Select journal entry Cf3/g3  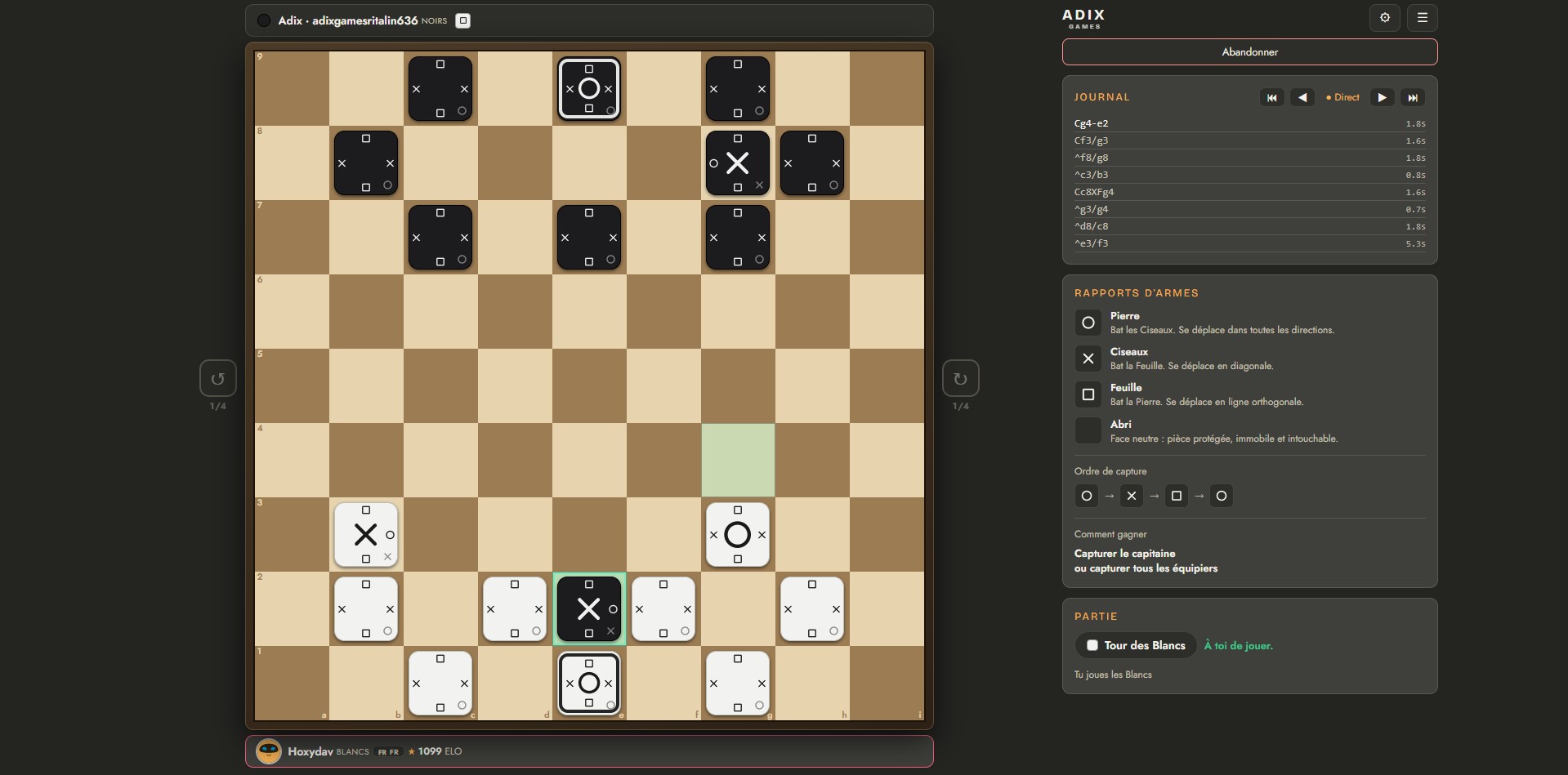pyautogui.click(x=1249, y=140)
